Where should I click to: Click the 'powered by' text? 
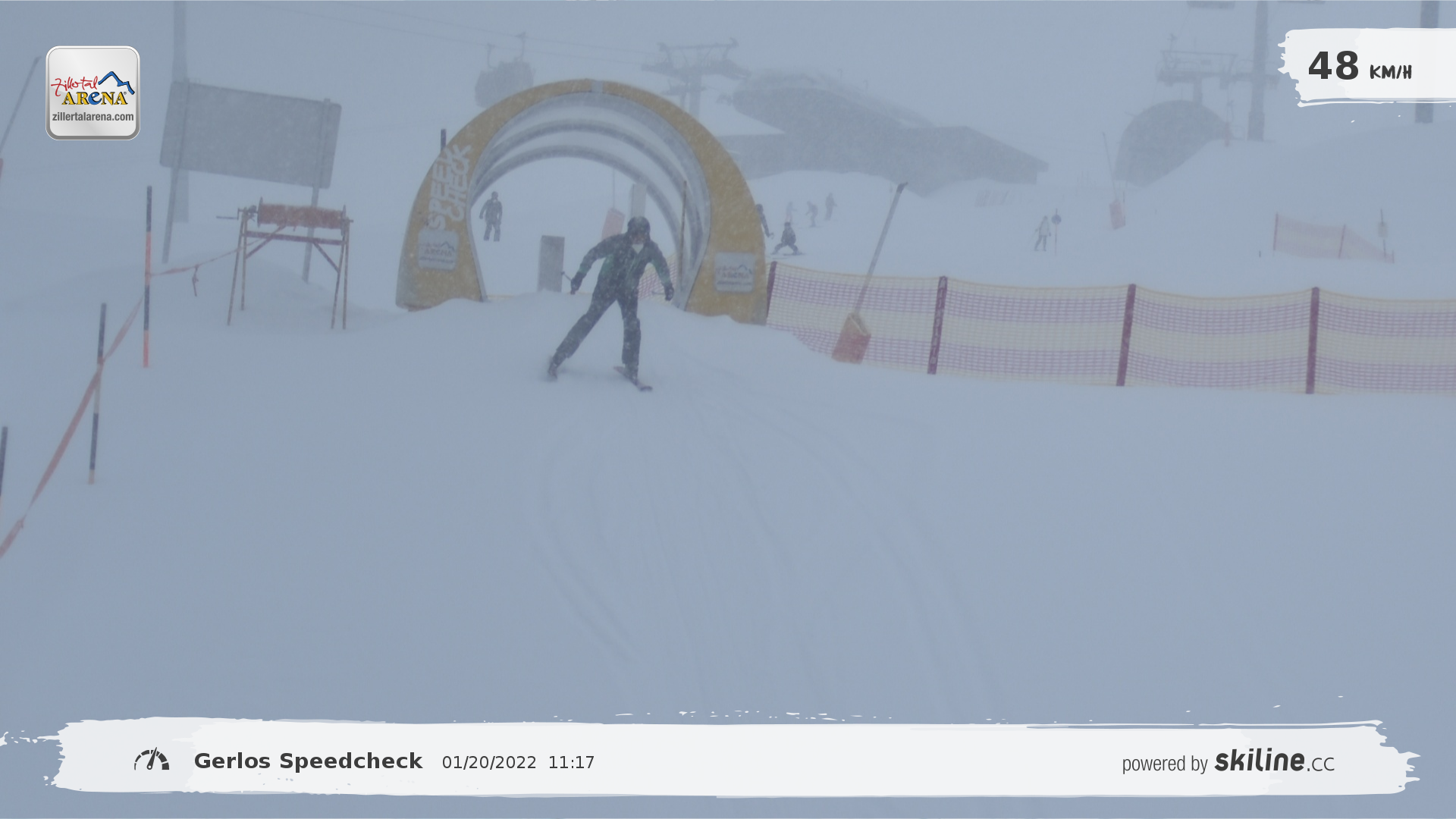1164,764
